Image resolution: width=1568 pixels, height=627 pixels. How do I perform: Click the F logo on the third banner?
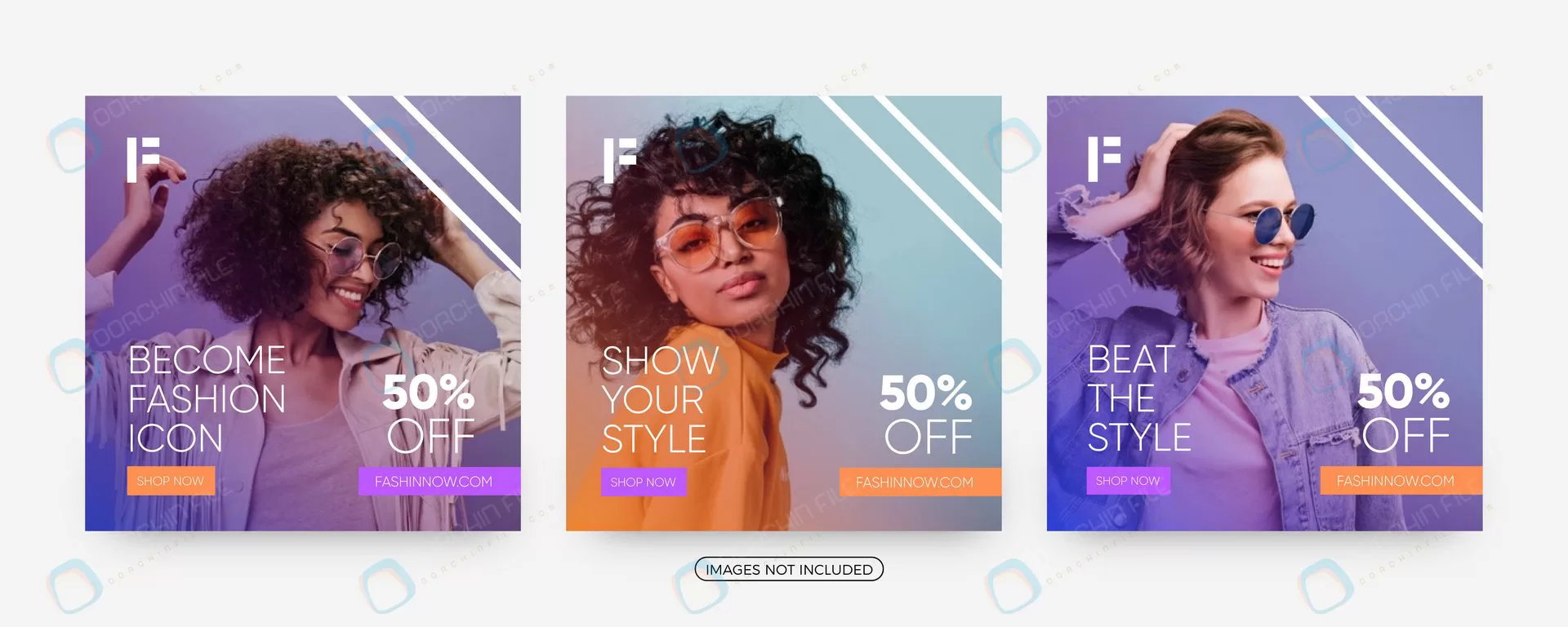[1104, 159]
